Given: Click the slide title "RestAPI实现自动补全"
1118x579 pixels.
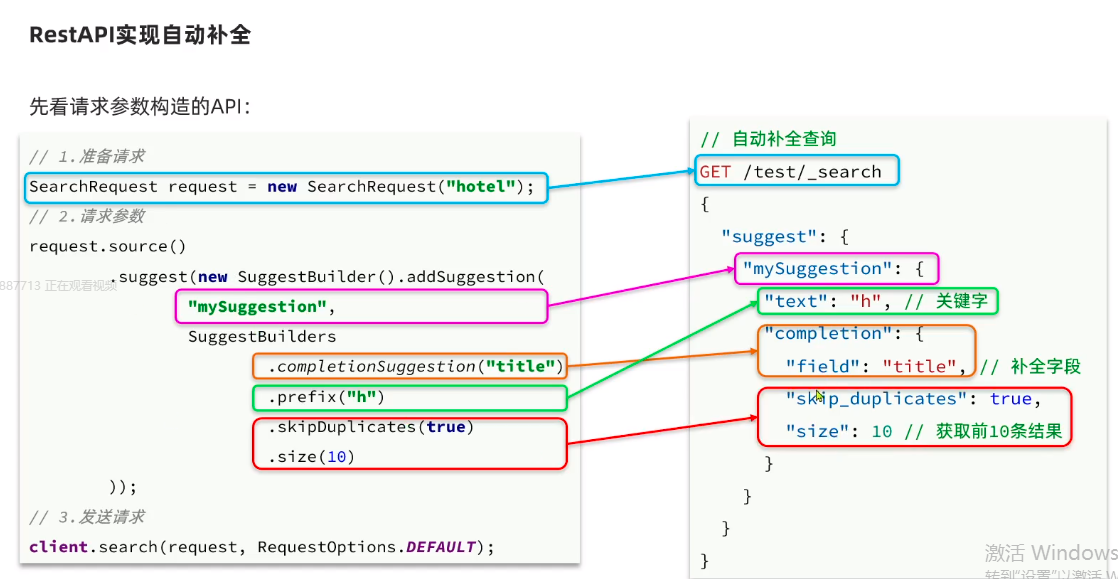Looking at the screenshot, I should click(140, 35).
